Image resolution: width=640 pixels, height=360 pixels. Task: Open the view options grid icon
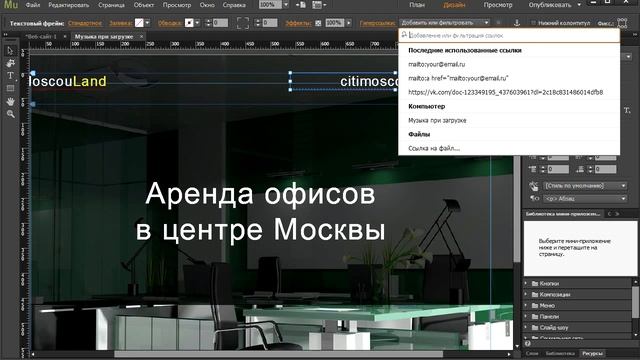pyautogui.click(x=317, y=5)
